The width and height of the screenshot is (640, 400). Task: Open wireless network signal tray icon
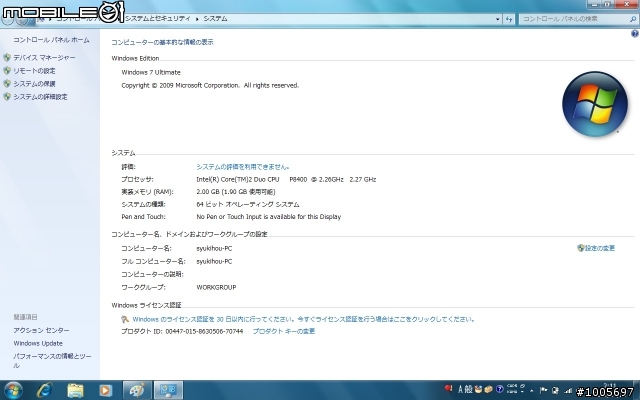(x=568, y=391)
